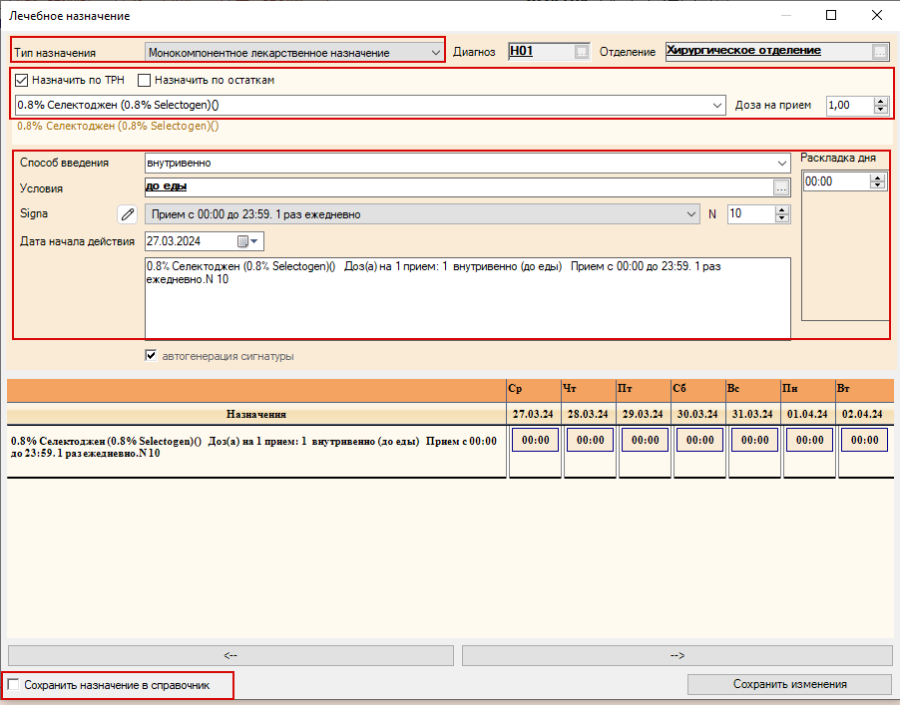Click the 'Раскладка дня' 00:00 time field
Image resolution: width=900 pixels, height=705 pixels.
click(x=836, y=181)
